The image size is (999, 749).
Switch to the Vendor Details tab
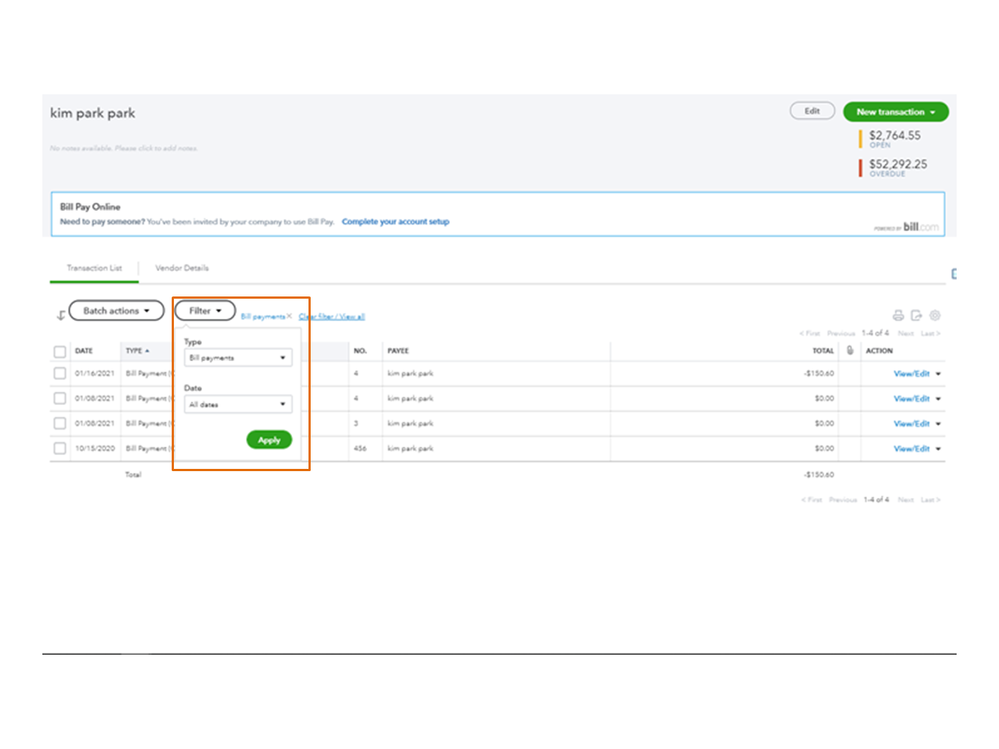[182, 268]
